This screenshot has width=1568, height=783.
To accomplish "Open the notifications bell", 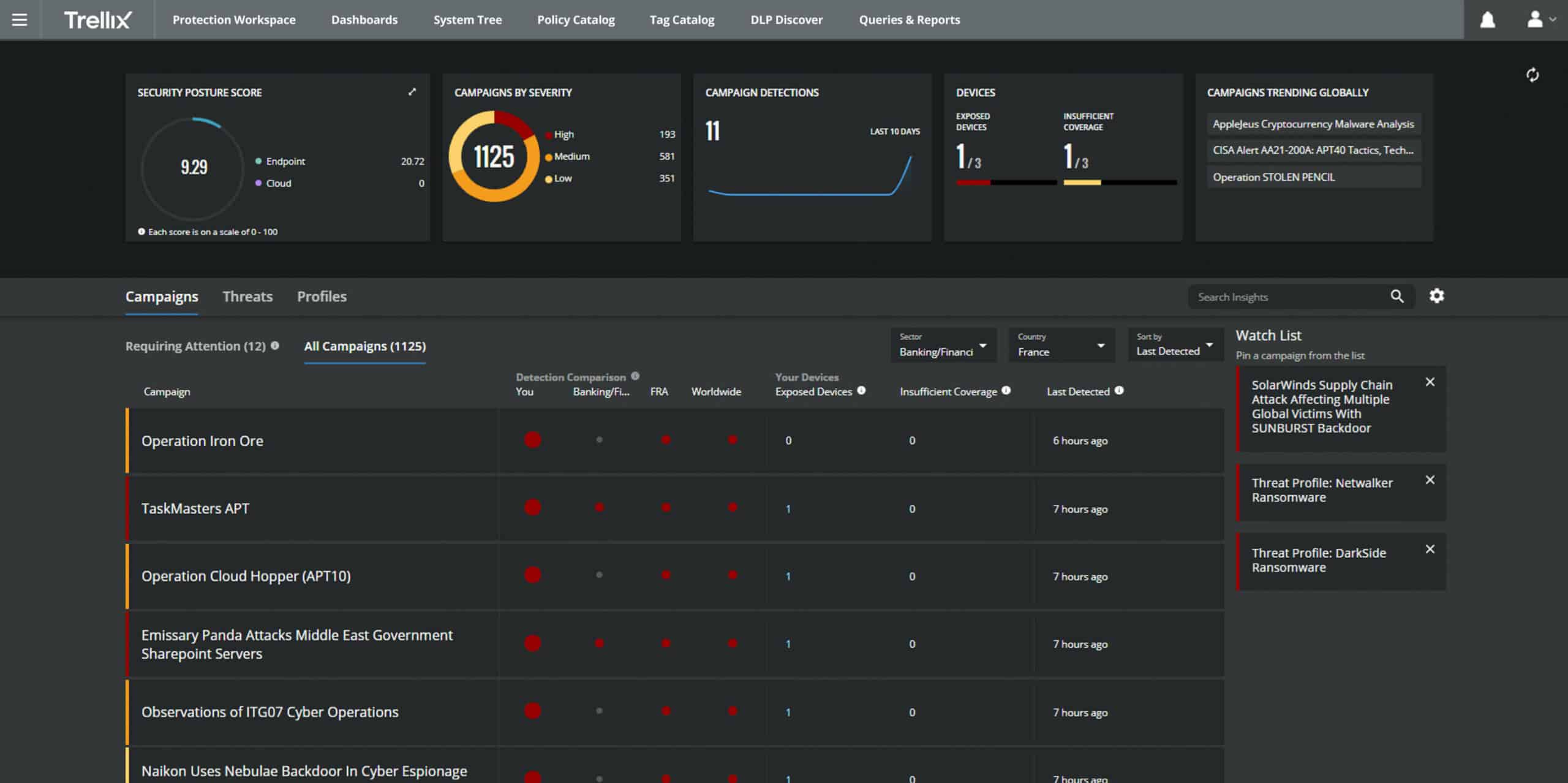I will click(1487, 20).
